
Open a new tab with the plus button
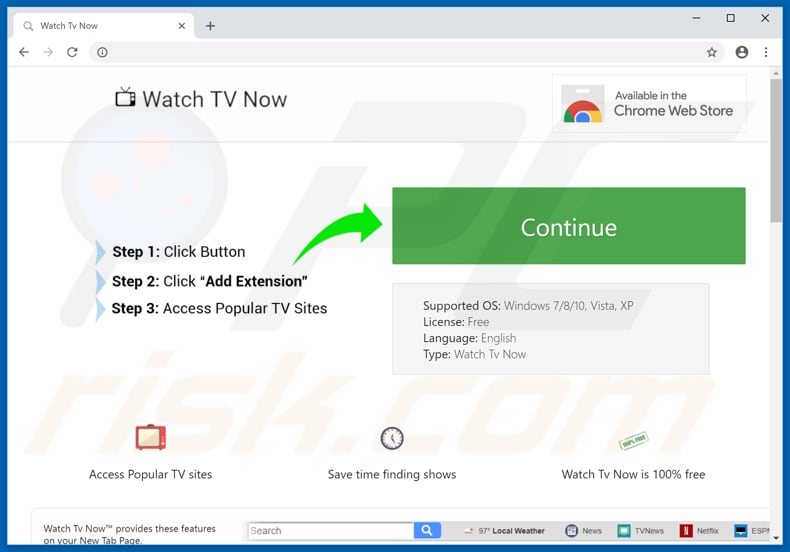point(210,26)
